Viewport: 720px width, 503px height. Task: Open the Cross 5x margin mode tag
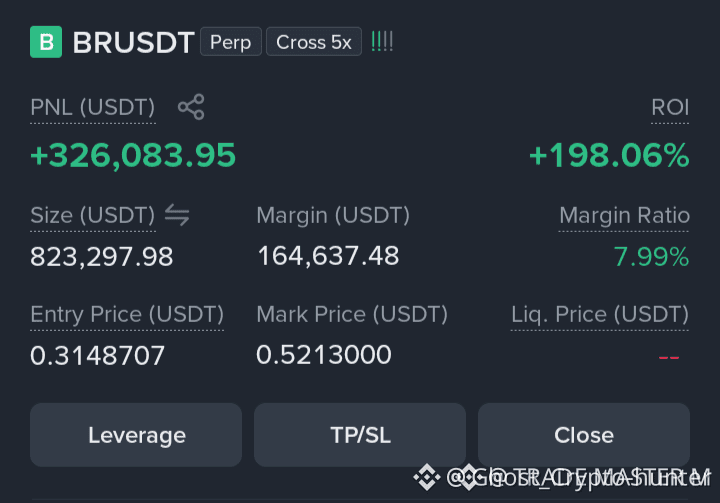click(314, 42)
